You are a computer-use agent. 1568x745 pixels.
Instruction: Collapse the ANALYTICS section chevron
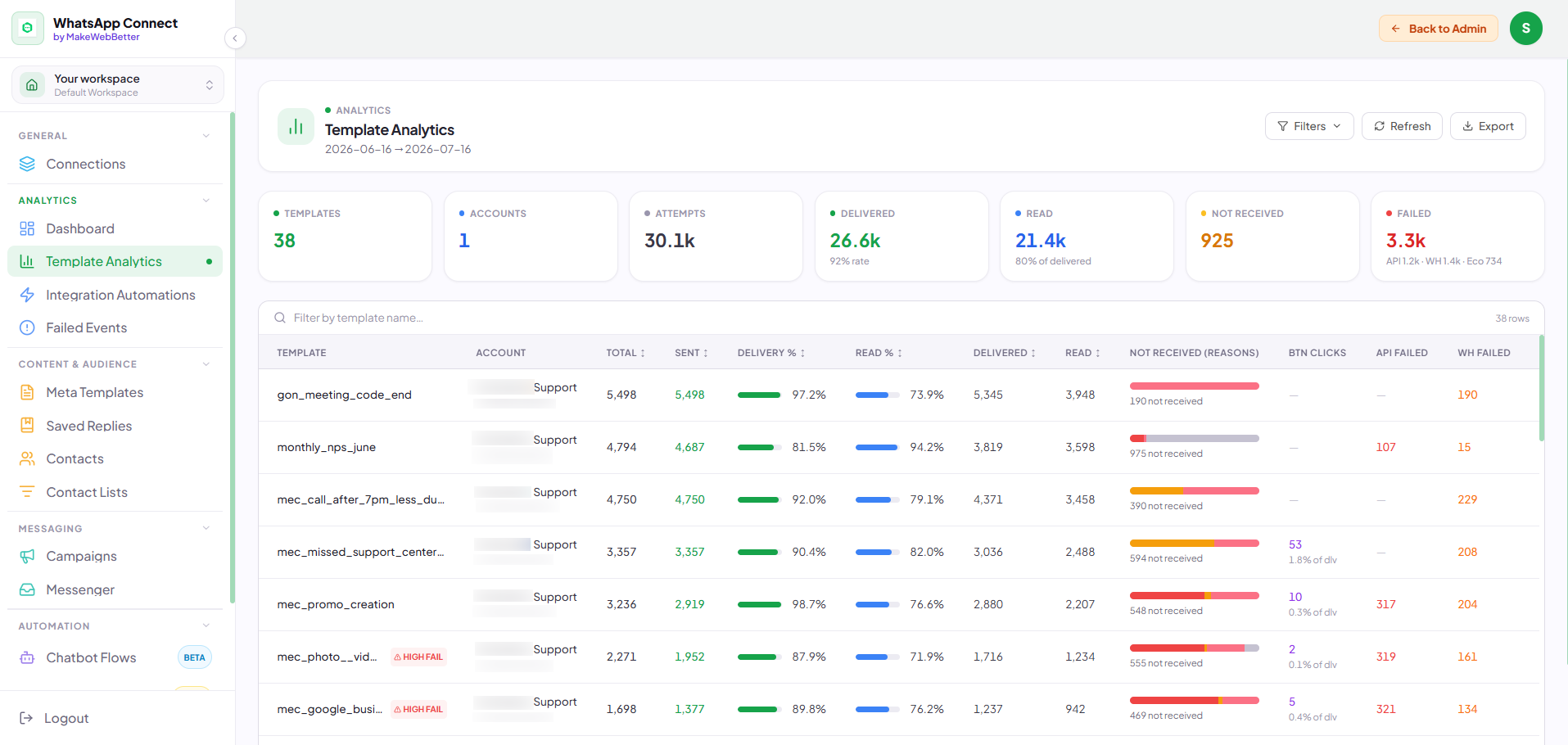[206, 201]
